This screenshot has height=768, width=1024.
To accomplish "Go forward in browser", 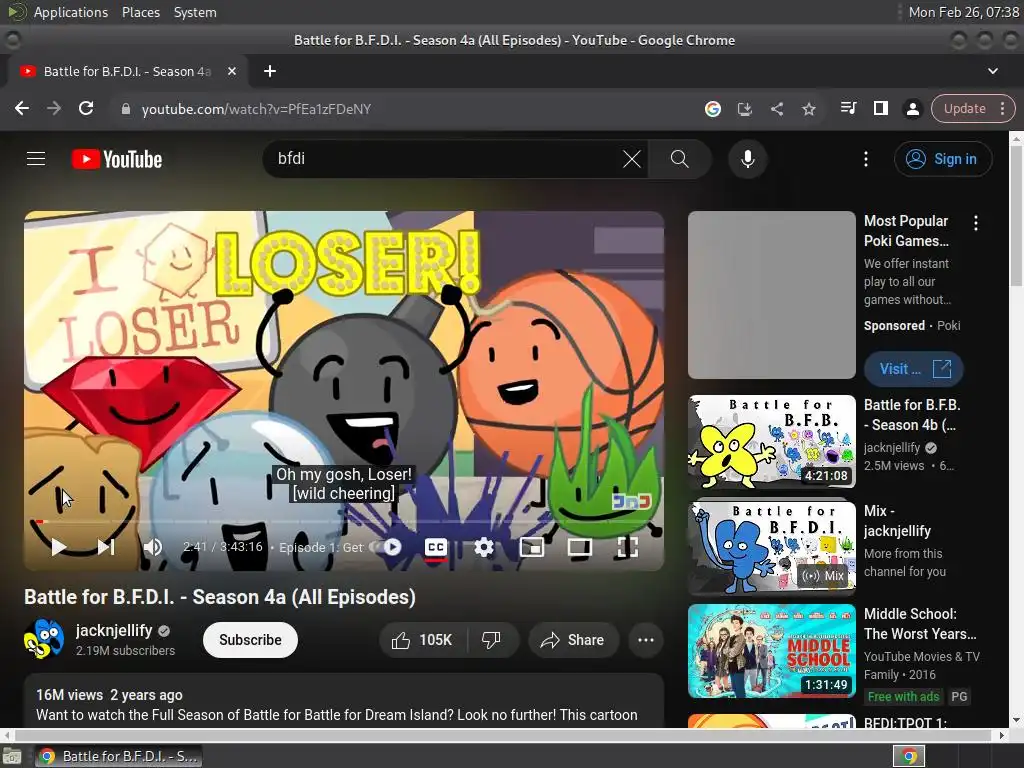I will click(54, 108).
